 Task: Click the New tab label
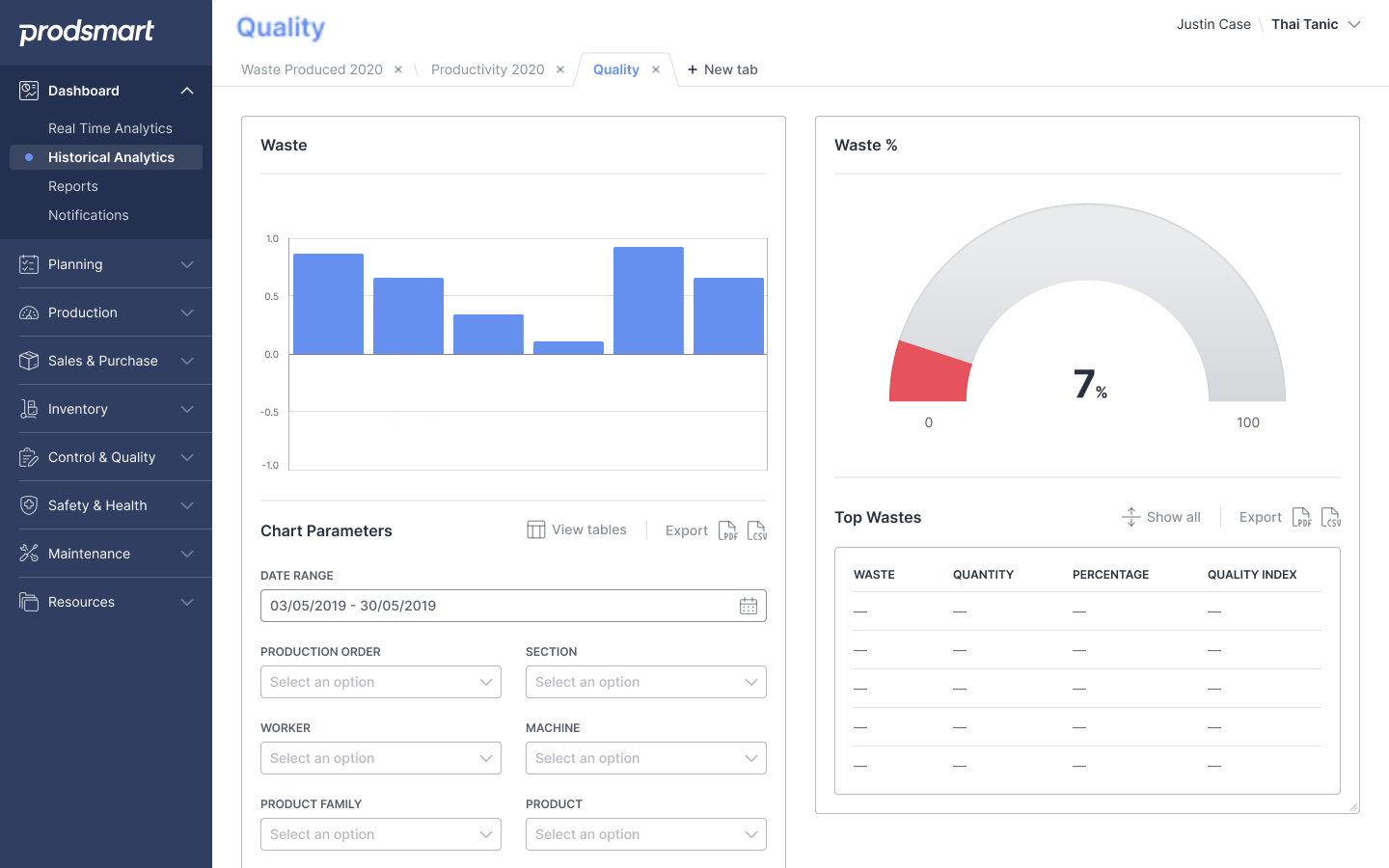(x=730, y=69)
